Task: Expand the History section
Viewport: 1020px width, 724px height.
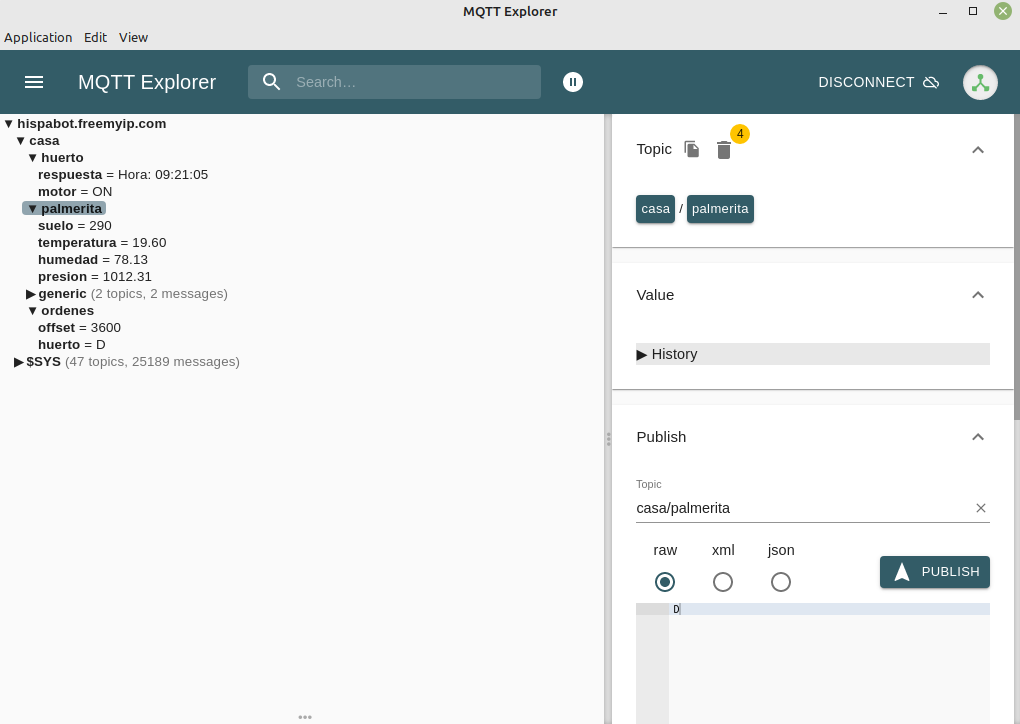Action: [812, 354]
